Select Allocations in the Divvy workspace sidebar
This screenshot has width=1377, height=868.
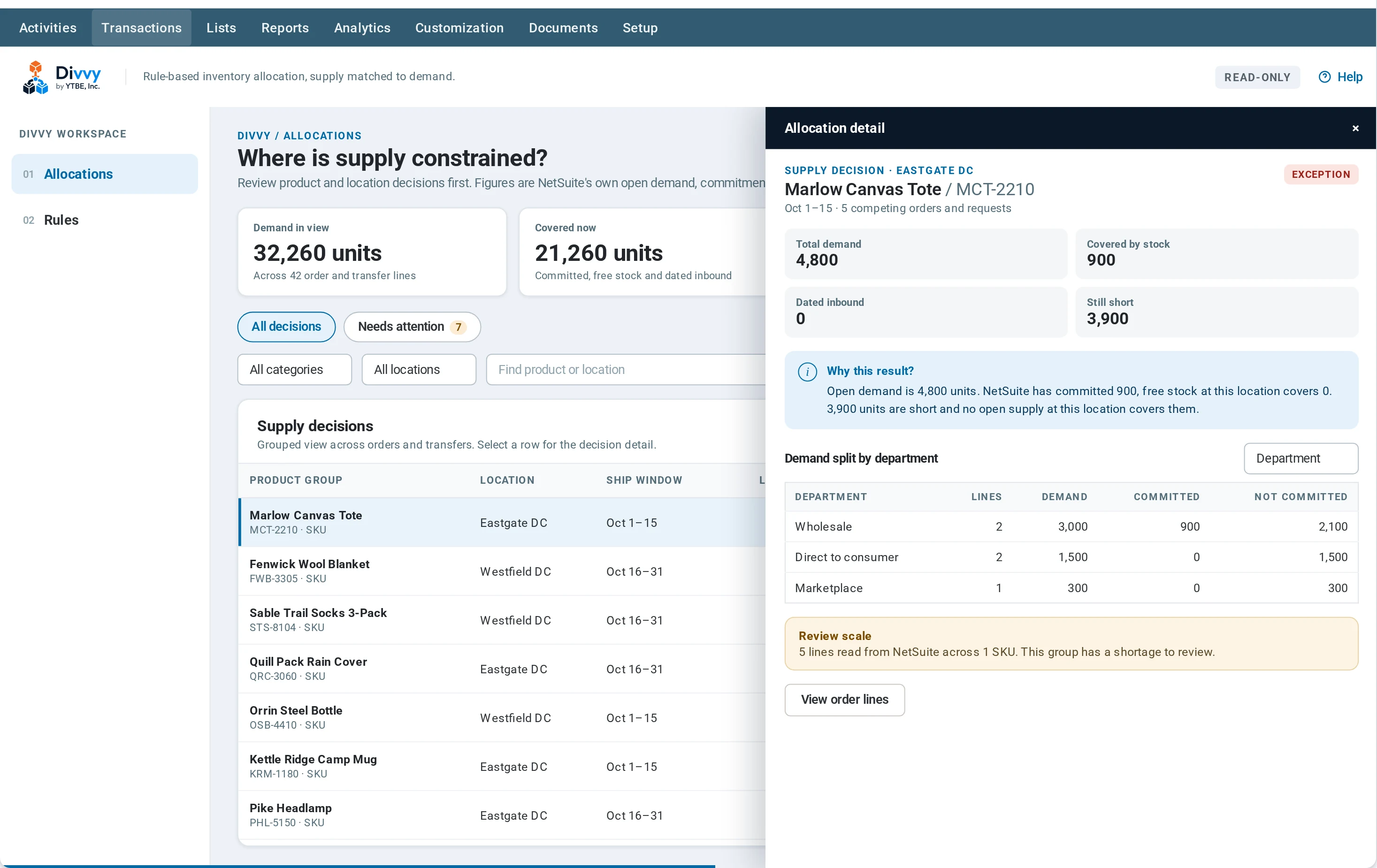coord(105,174)
